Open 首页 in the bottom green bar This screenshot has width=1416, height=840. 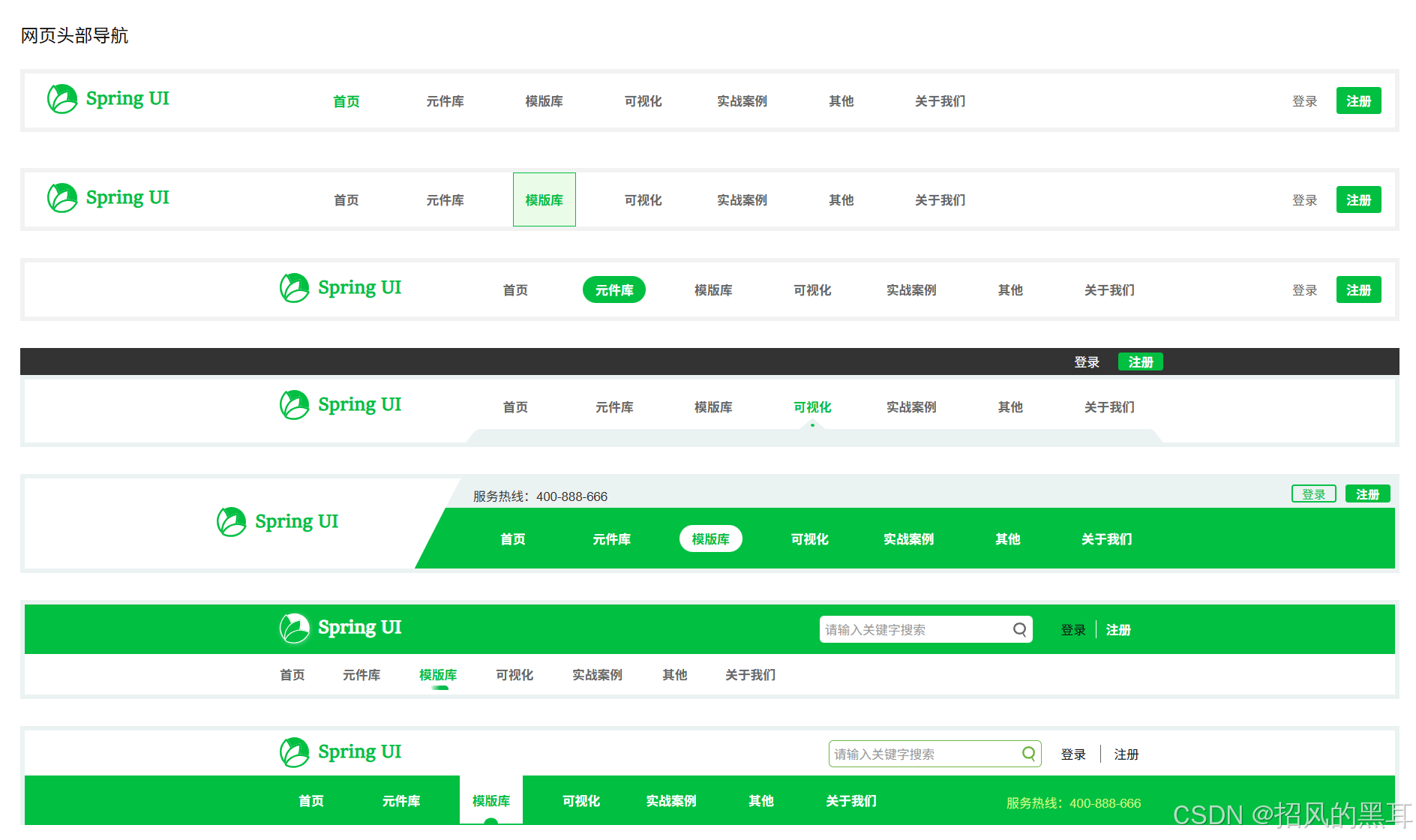311,801
